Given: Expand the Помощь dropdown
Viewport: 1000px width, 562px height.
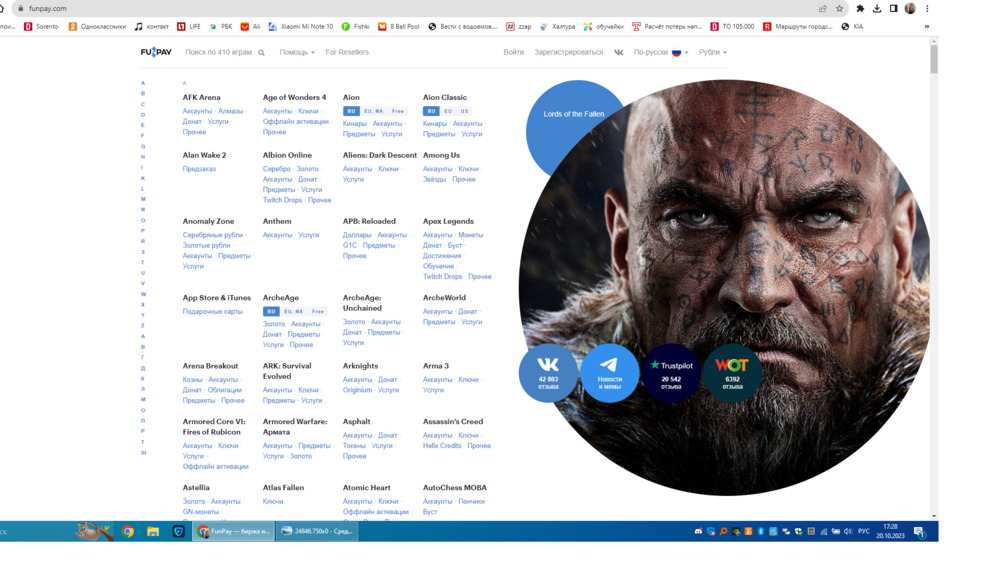Looking at the screenshot, I should [297, 52].
